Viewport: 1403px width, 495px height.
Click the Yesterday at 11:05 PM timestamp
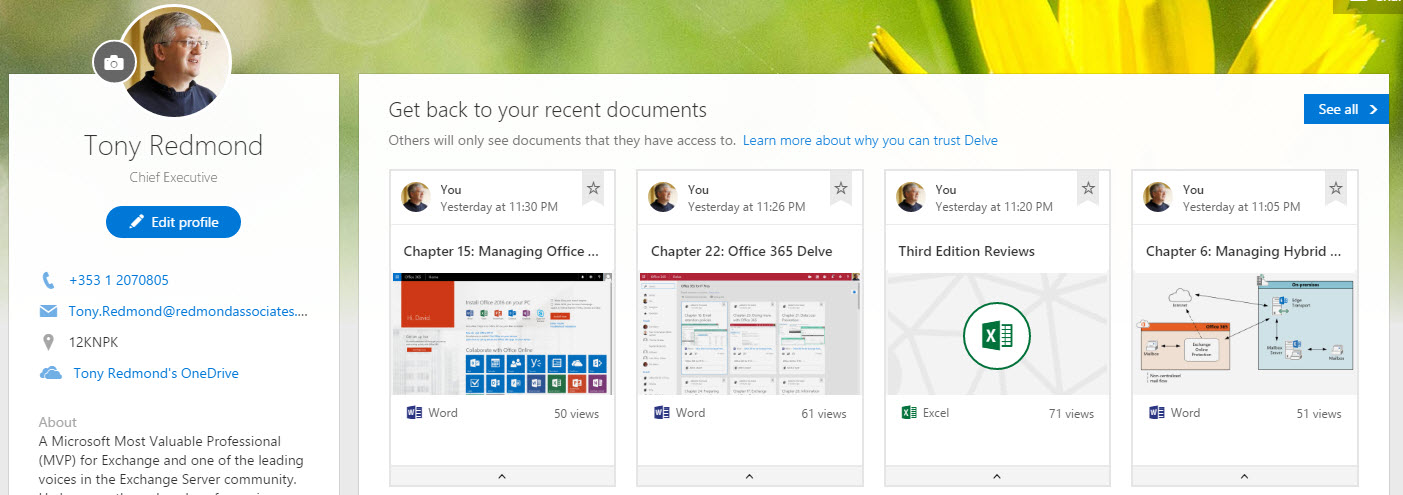1242,207
